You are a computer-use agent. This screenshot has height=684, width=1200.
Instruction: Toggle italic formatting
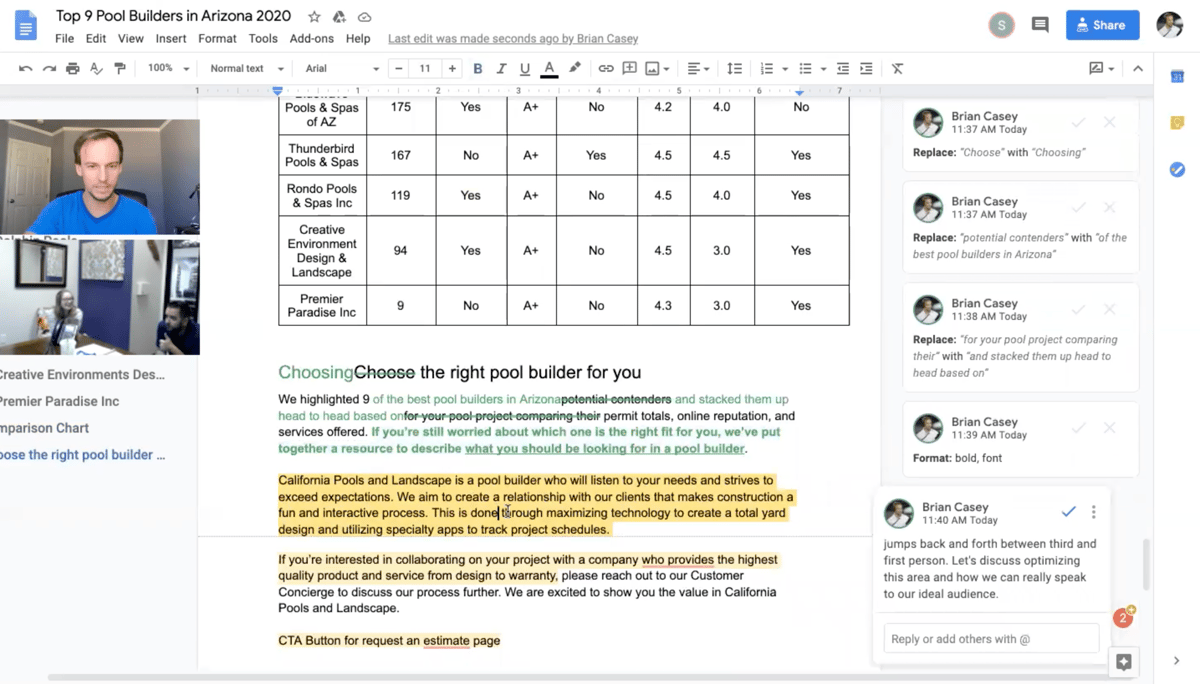point(501,68)
